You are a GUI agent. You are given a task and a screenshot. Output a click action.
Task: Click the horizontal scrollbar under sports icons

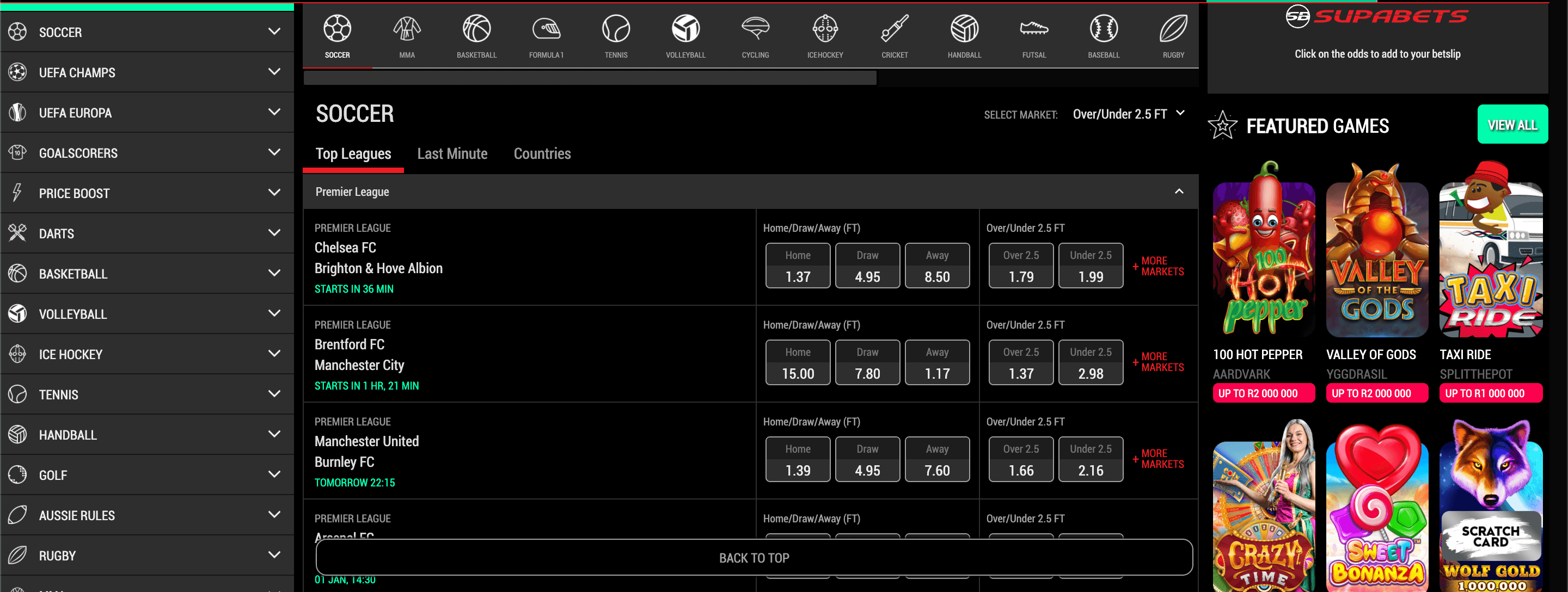click(x=590, y=78)
